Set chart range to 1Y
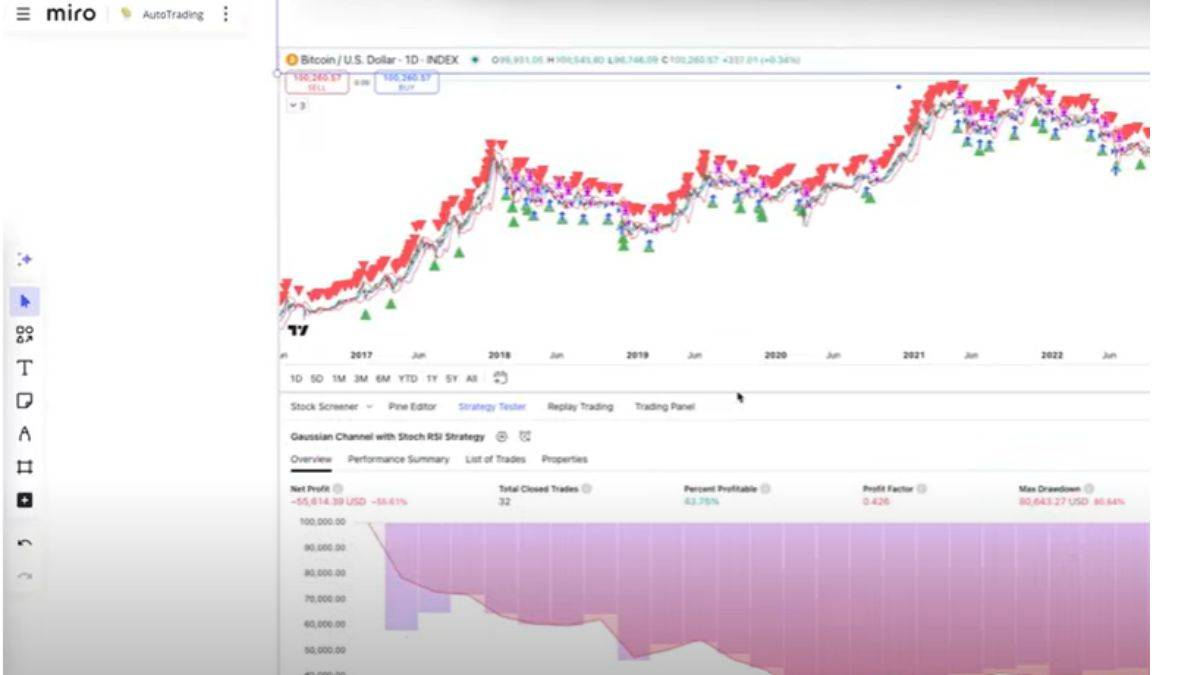The width and height of the screenshot is (1200, 675). coord(432,379)
